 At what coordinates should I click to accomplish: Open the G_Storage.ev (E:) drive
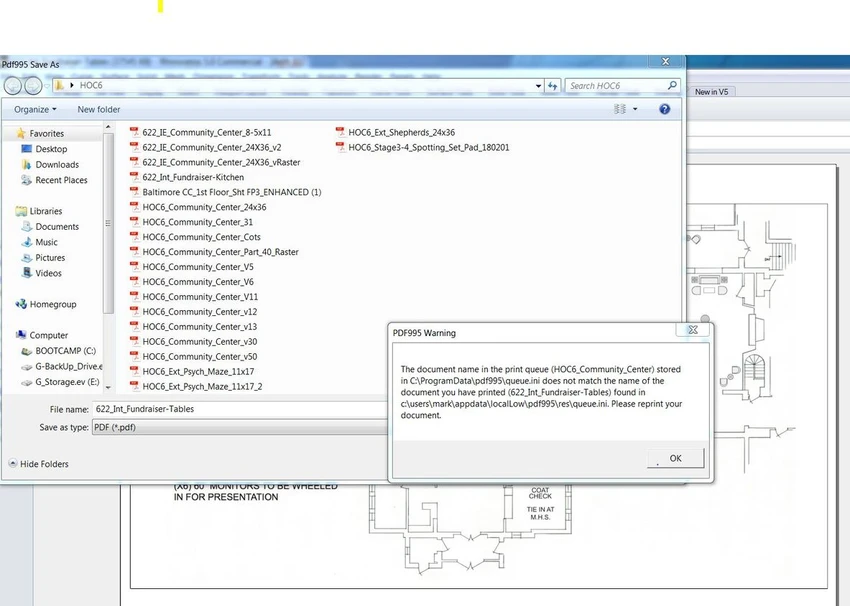coord(67,382)
